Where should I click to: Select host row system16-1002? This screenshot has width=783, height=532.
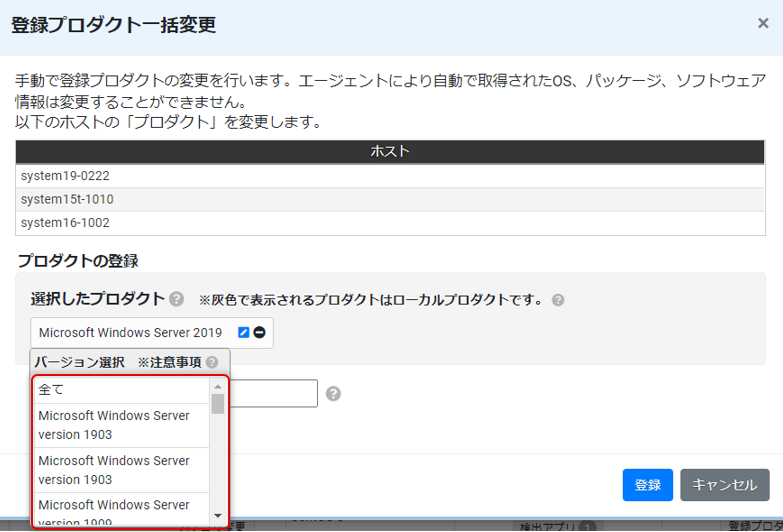pos(390,223)
